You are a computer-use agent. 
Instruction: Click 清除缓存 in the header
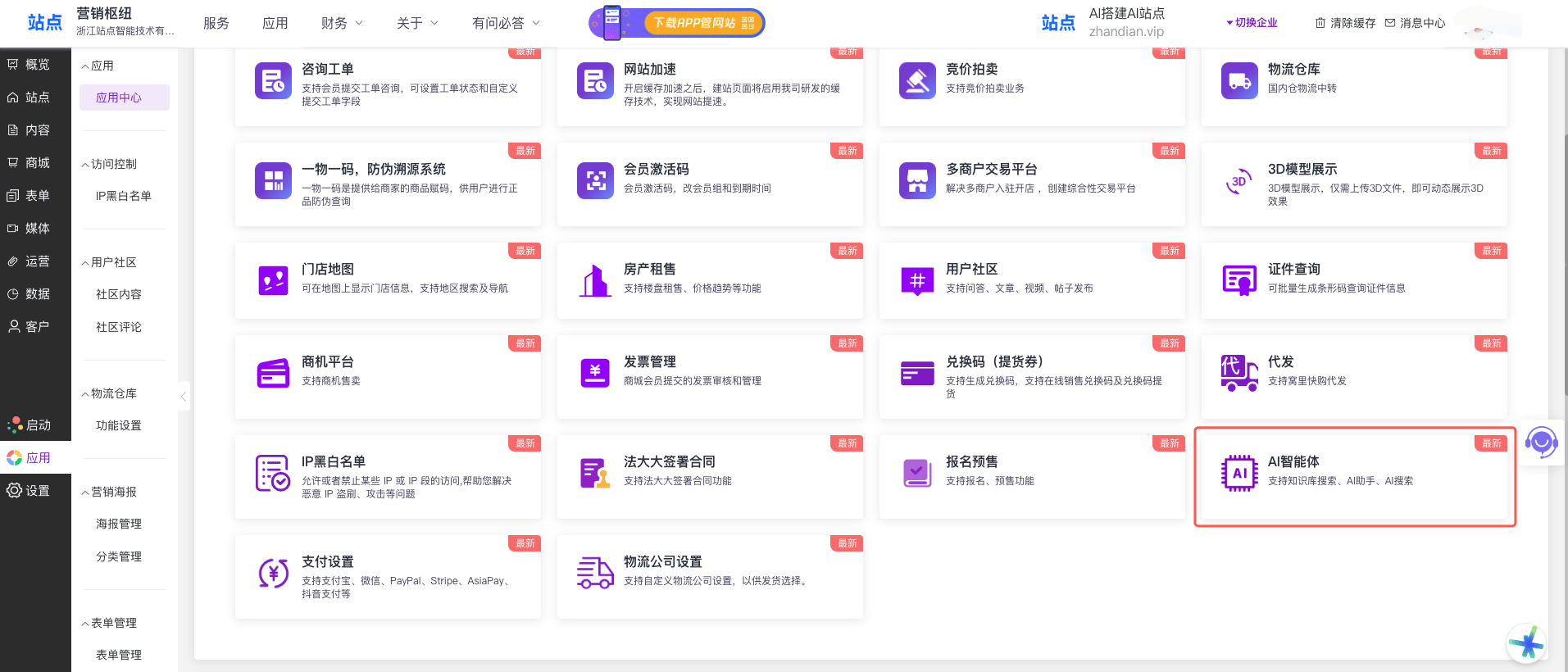pyautogui.click(x=1346, y=23)
